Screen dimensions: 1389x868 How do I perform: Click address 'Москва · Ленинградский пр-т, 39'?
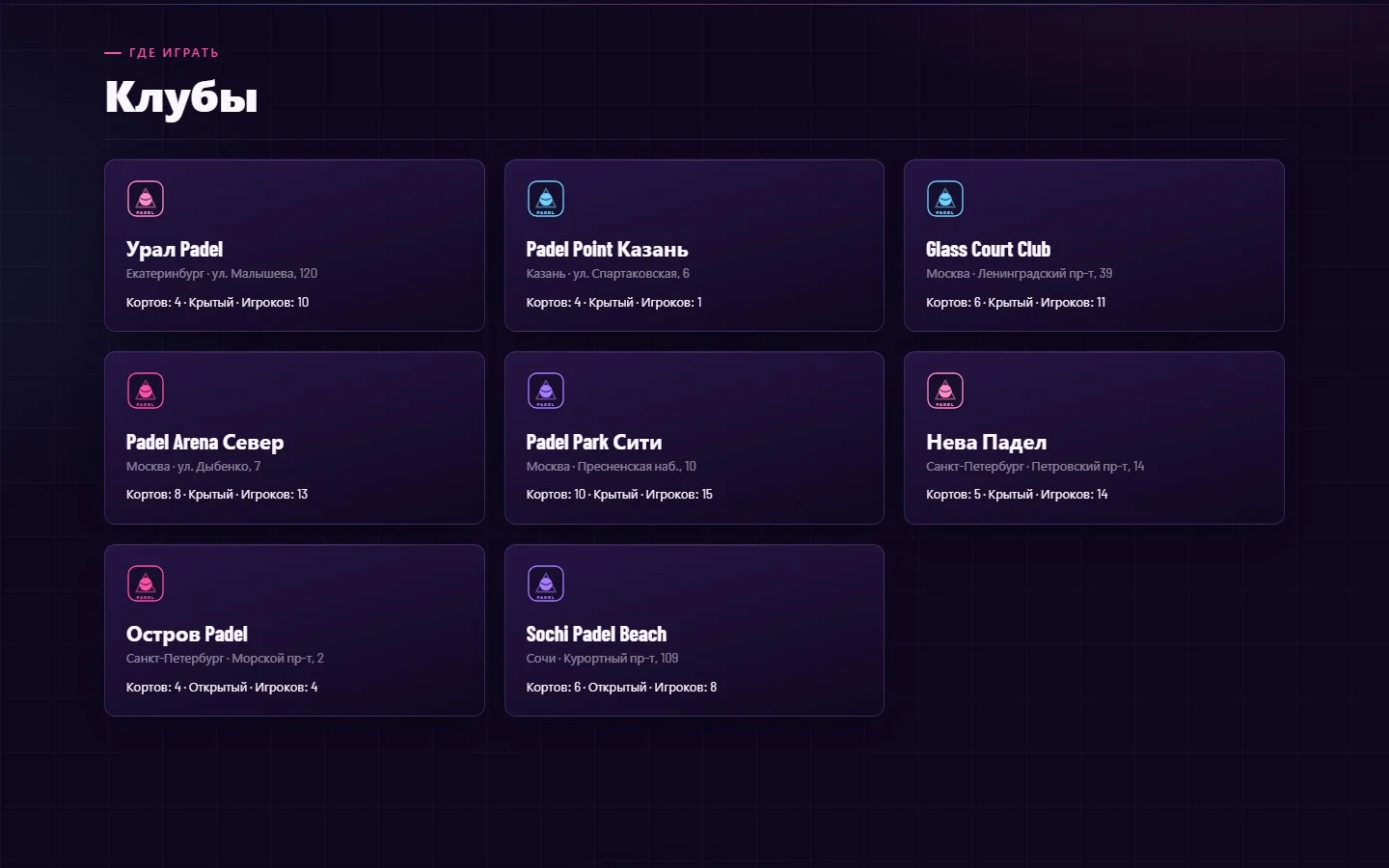tap(1020, 274)
